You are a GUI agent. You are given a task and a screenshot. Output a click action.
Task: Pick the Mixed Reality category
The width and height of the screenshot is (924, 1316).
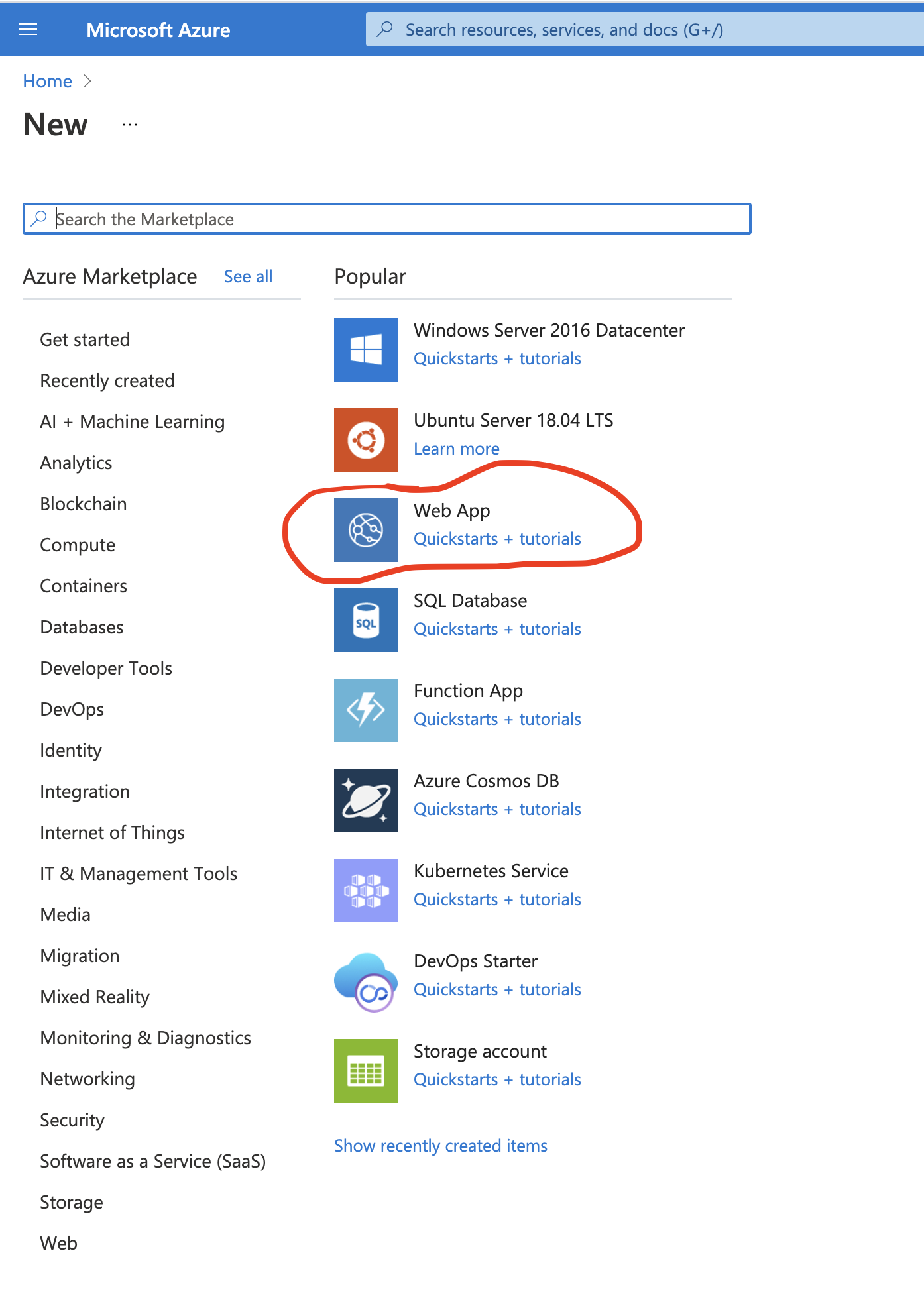point(95,997)
